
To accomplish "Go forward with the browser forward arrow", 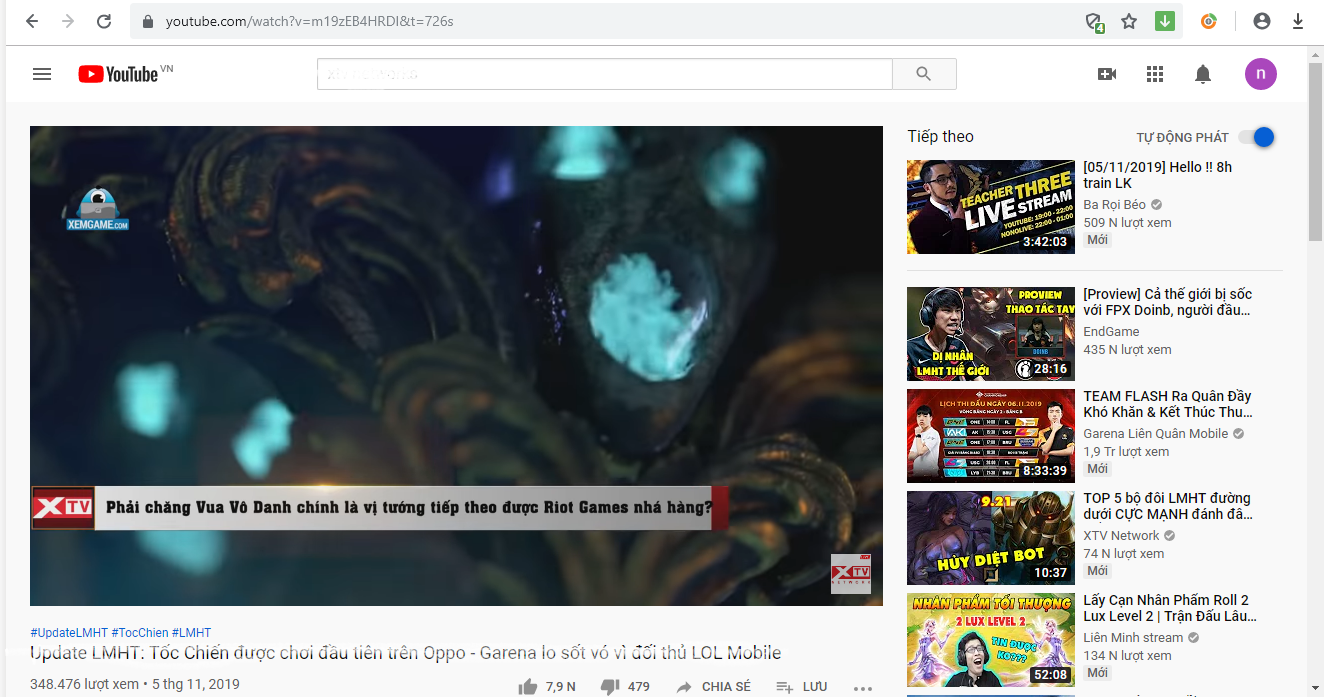I will tap(68, 21).
